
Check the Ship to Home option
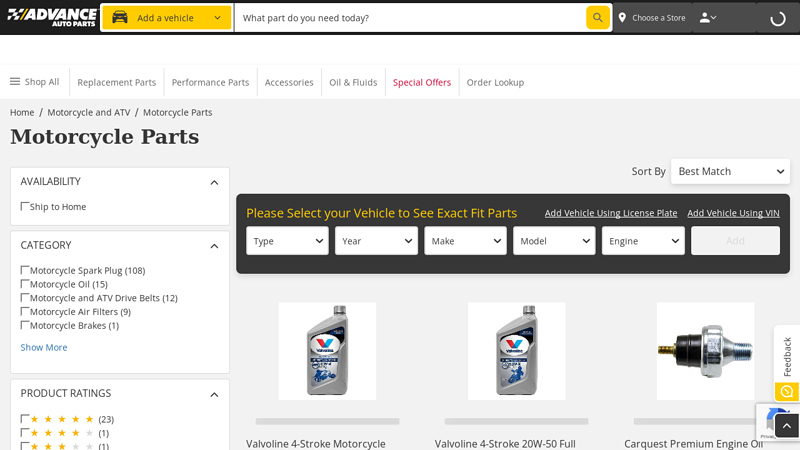tap(24, 206)
